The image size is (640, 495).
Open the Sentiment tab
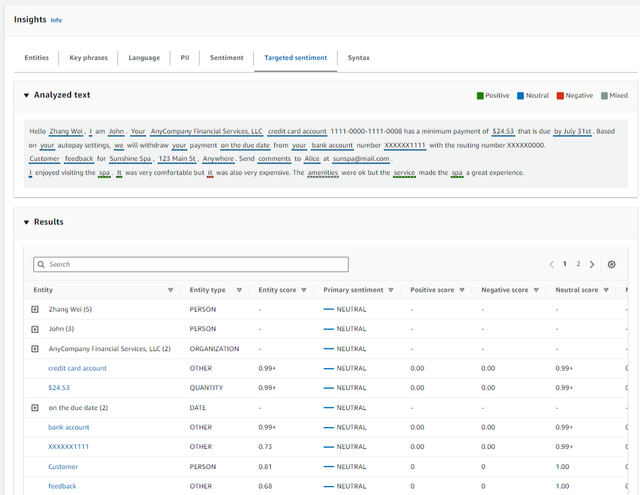[x=226, y=58]
